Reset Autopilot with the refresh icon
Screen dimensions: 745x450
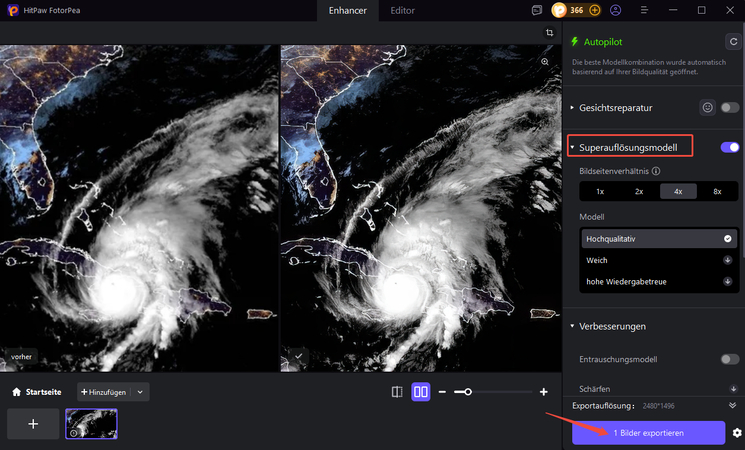point(734,43)
